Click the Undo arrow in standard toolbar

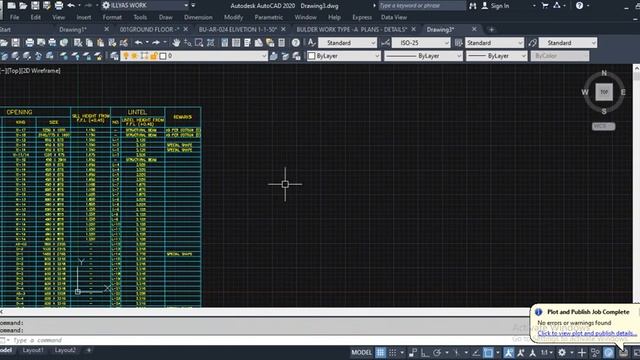(x=139, y=42)
